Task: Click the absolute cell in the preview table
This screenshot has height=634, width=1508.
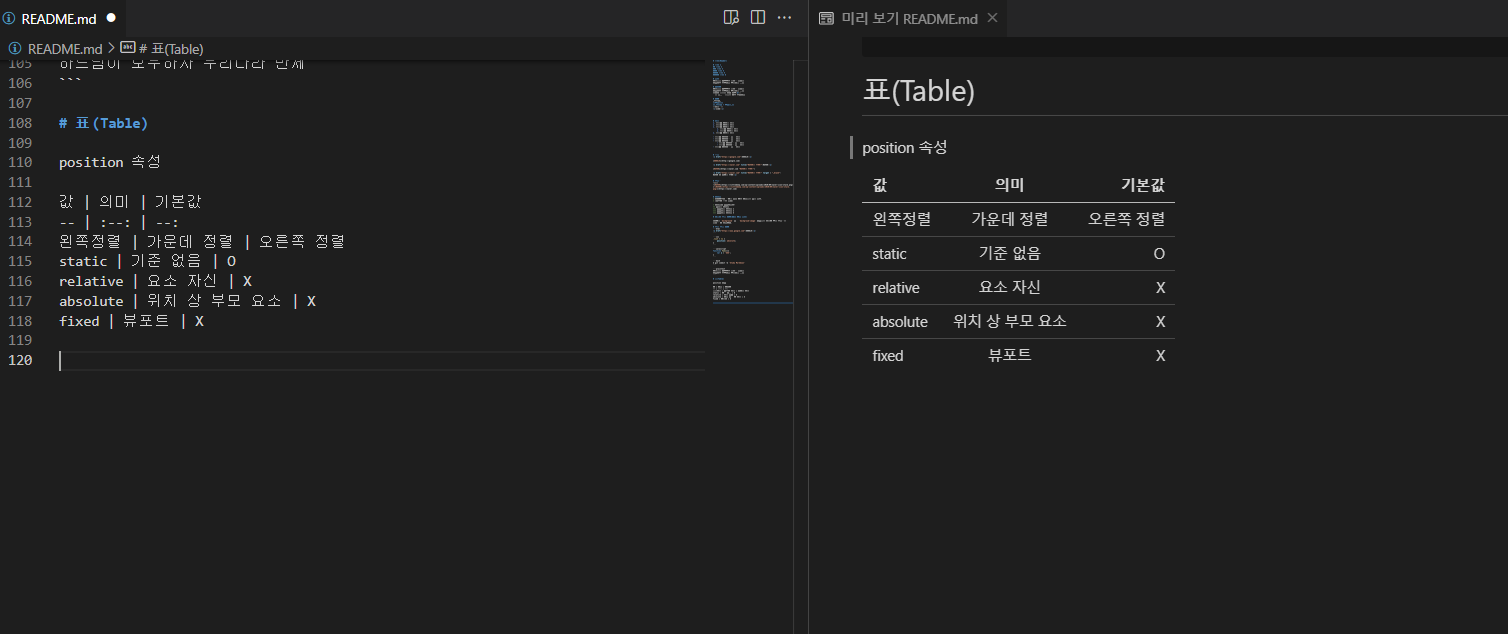Action: [900, 322]
